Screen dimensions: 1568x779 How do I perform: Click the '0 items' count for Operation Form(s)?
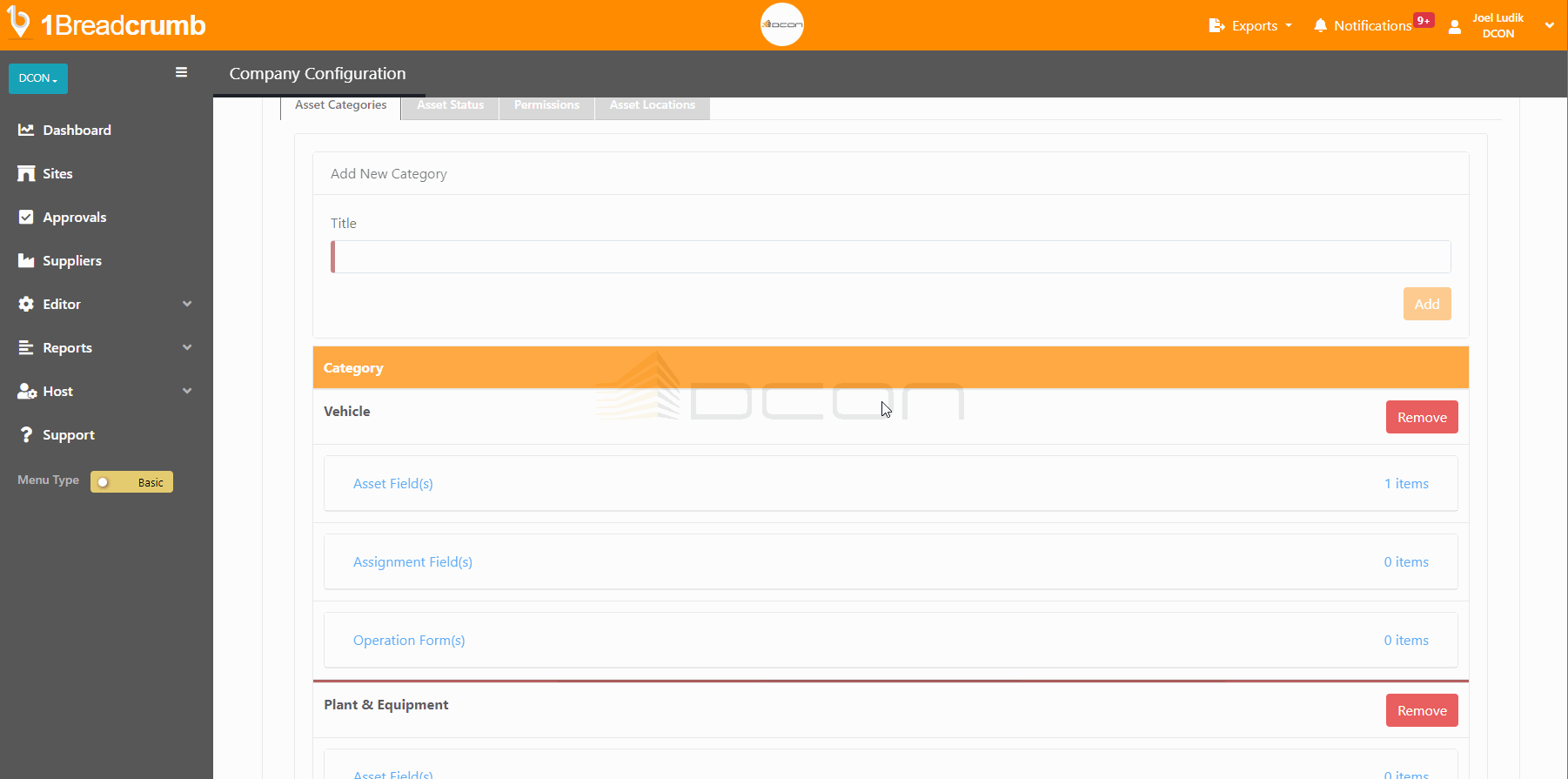[x=1406, y=640]
